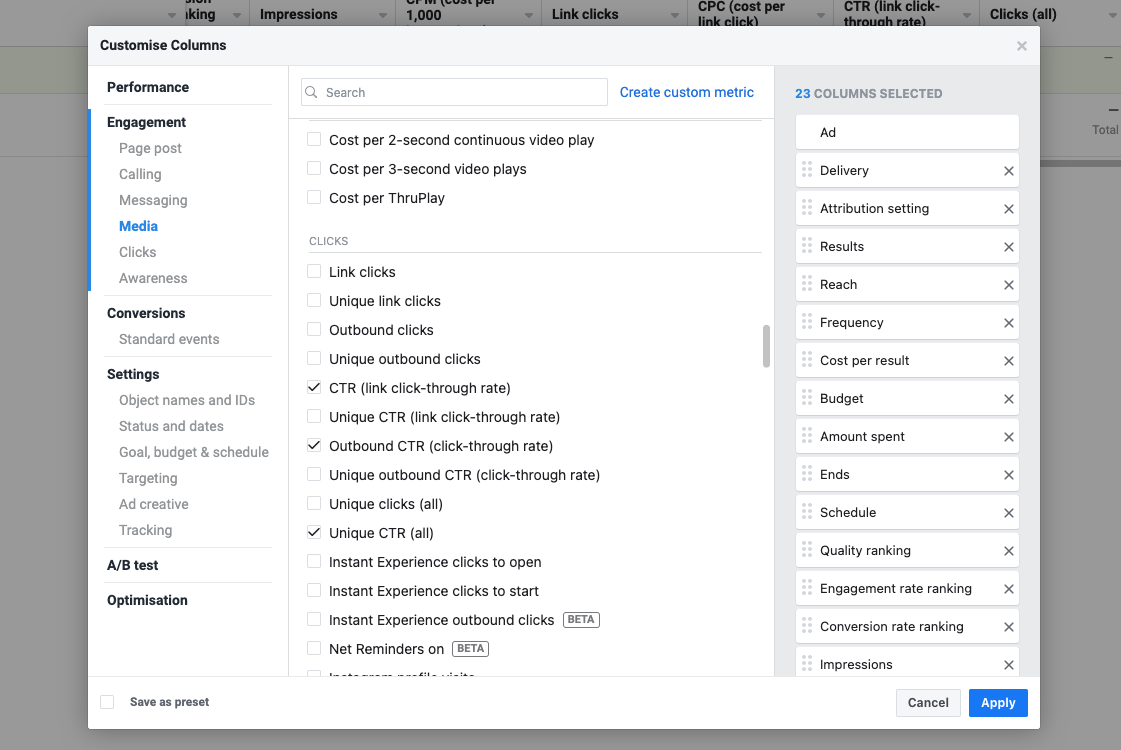Open the Impressions column header dropdown

tap(381, 16)
